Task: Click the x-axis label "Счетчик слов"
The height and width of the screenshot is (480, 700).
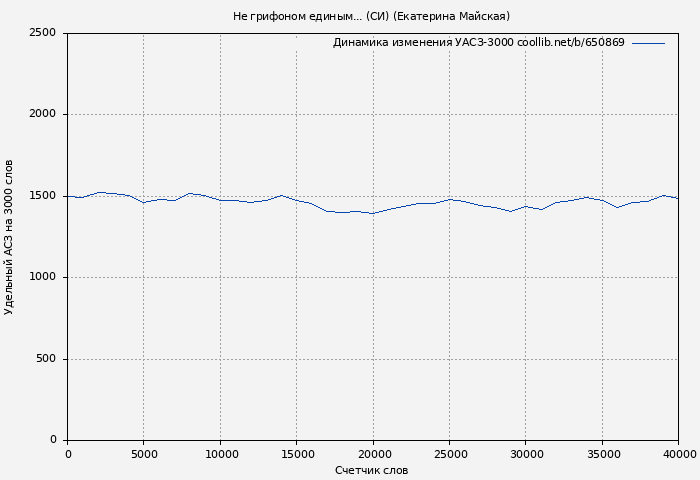Action: 371,470
